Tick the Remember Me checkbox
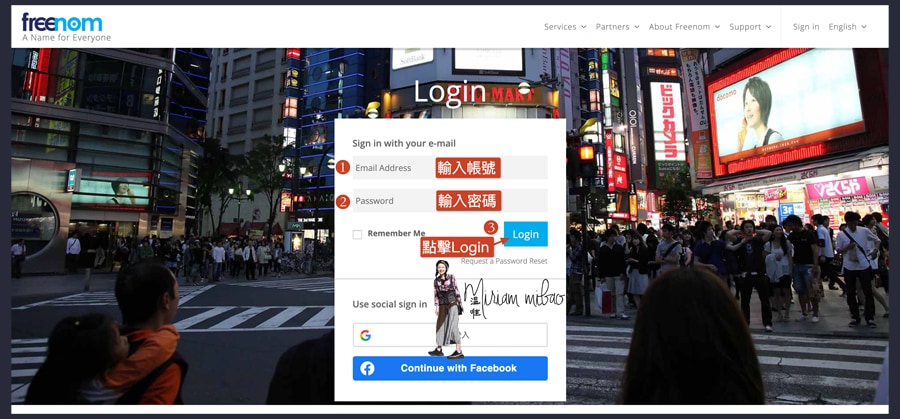This screenshot has width=900, height=419. pos(357,234)
